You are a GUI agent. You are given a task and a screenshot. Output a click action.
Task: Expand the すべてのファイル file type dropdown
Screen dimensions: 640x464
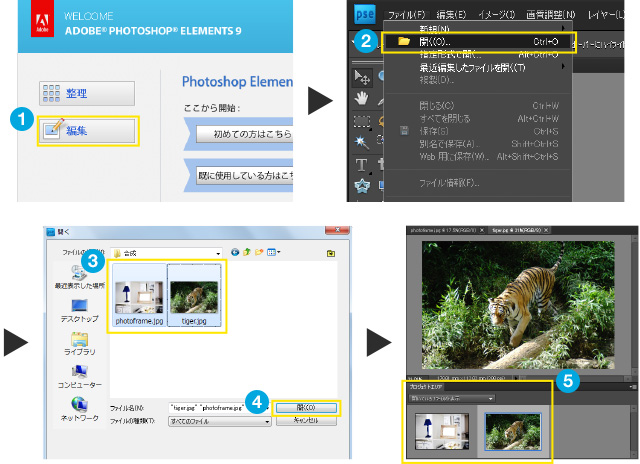tap(267, 421)
